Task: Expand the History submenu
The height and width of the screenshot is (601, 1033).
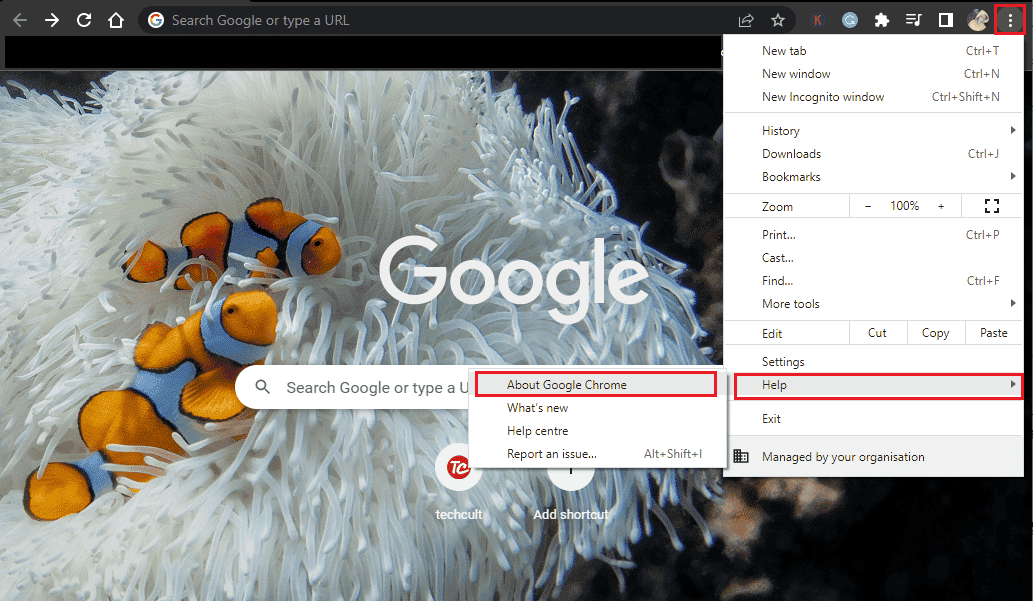Action: pos(874,130)
